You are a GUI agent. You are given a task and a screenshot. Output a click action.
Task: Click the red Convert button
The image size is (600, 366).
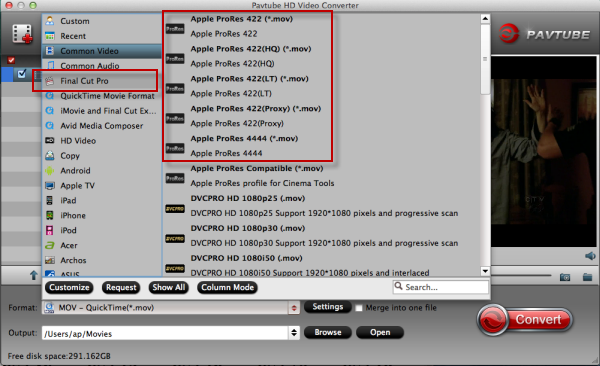pyautogui.click(x=525, y=320)
